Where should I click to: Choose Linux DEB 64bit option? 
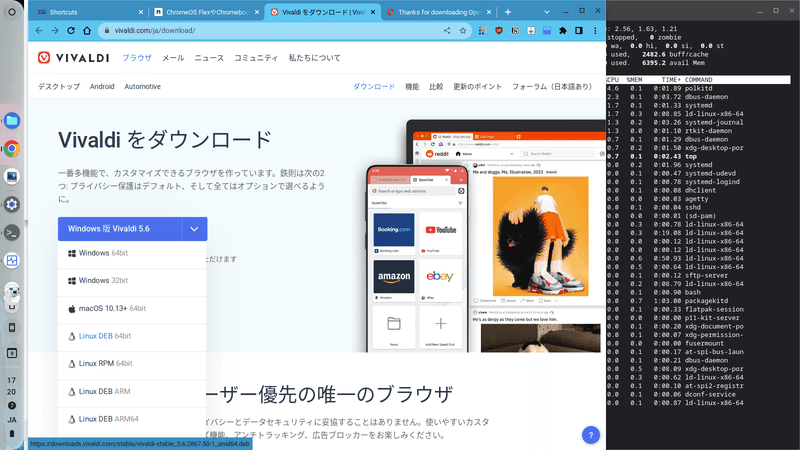click(132, 336)
